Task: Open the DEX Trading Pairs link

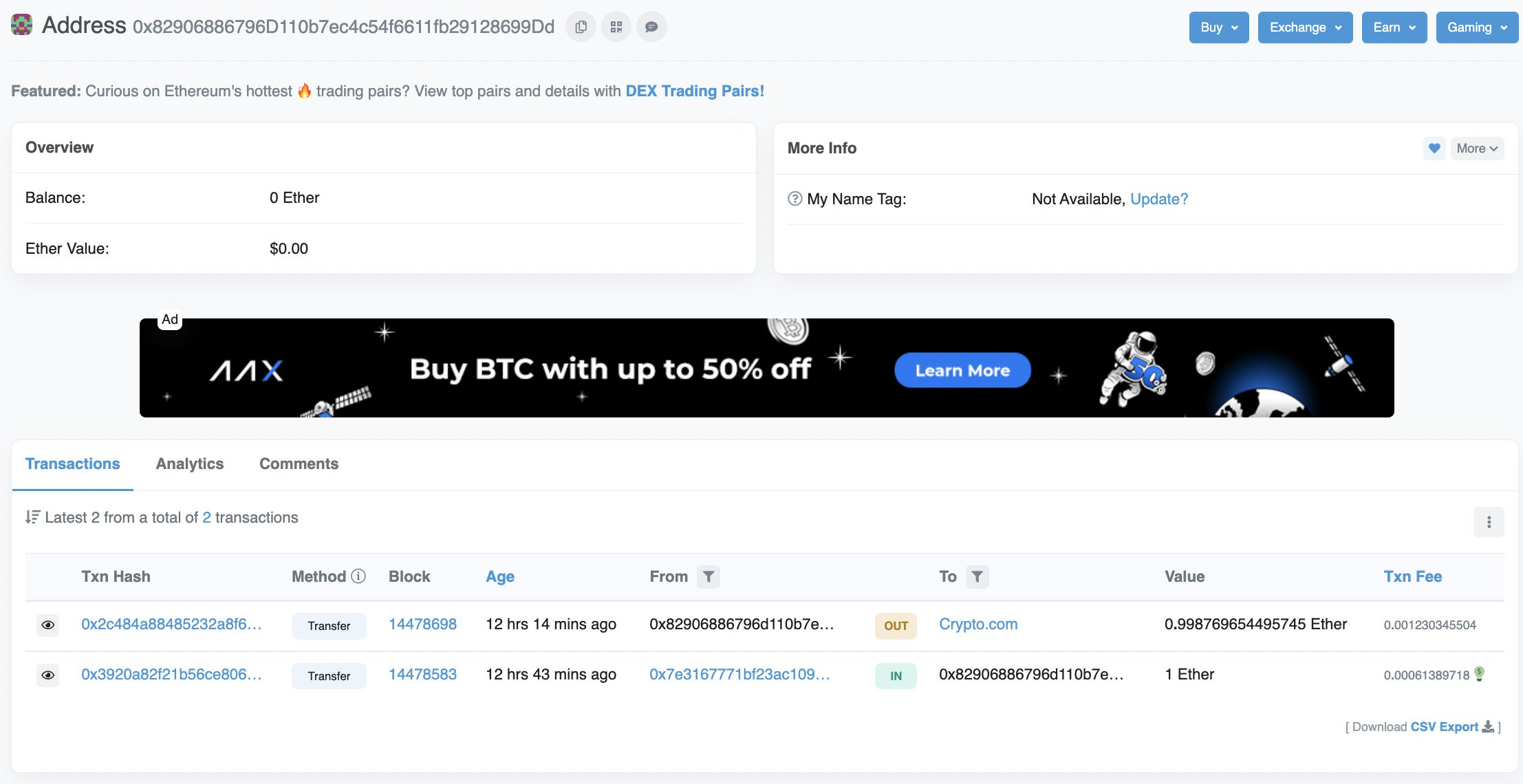Action: pos(695,91)
